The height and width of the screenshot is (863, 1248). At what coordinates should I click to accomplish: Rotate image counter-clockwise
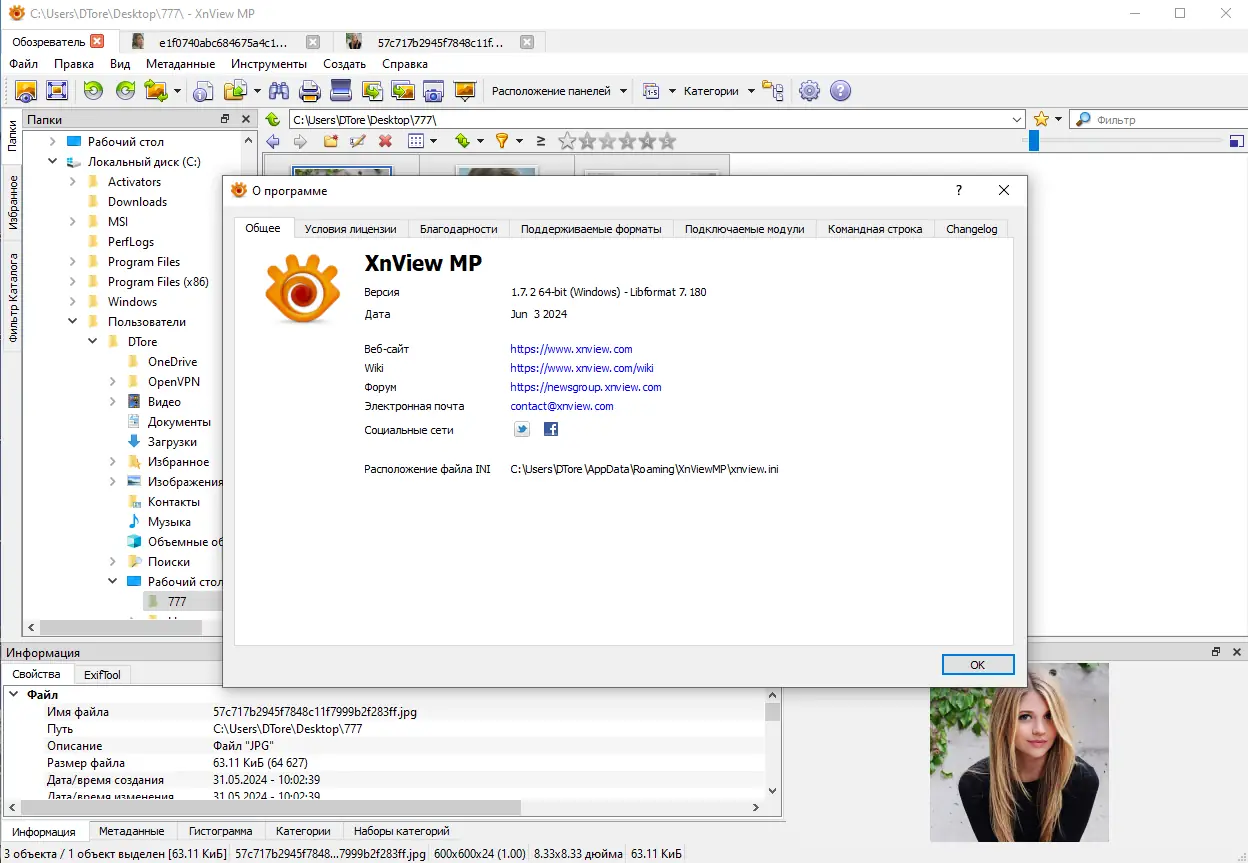click(93, 91)
